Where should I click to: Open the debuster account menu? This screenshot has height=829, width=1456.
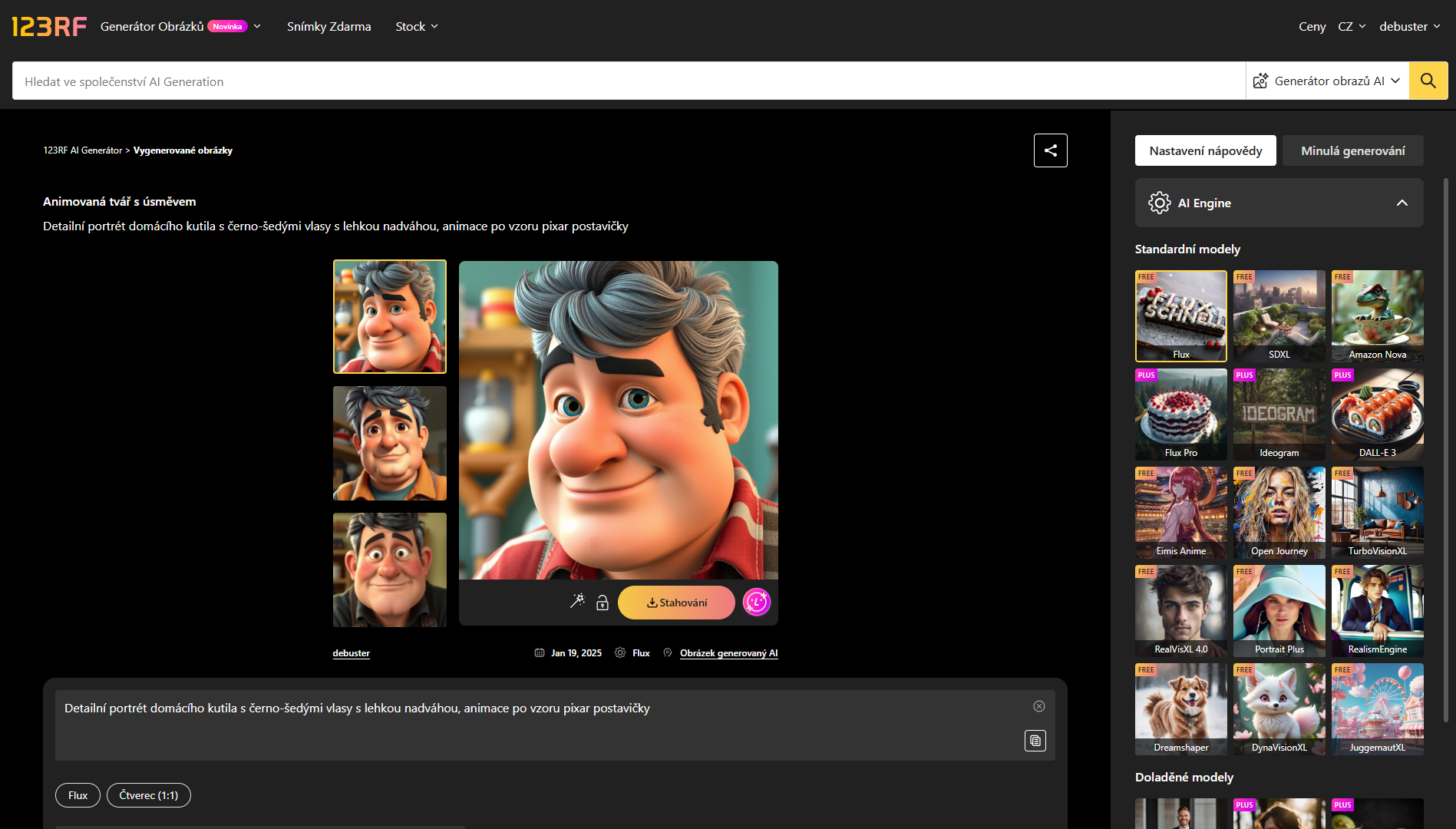pos(1410,27)
